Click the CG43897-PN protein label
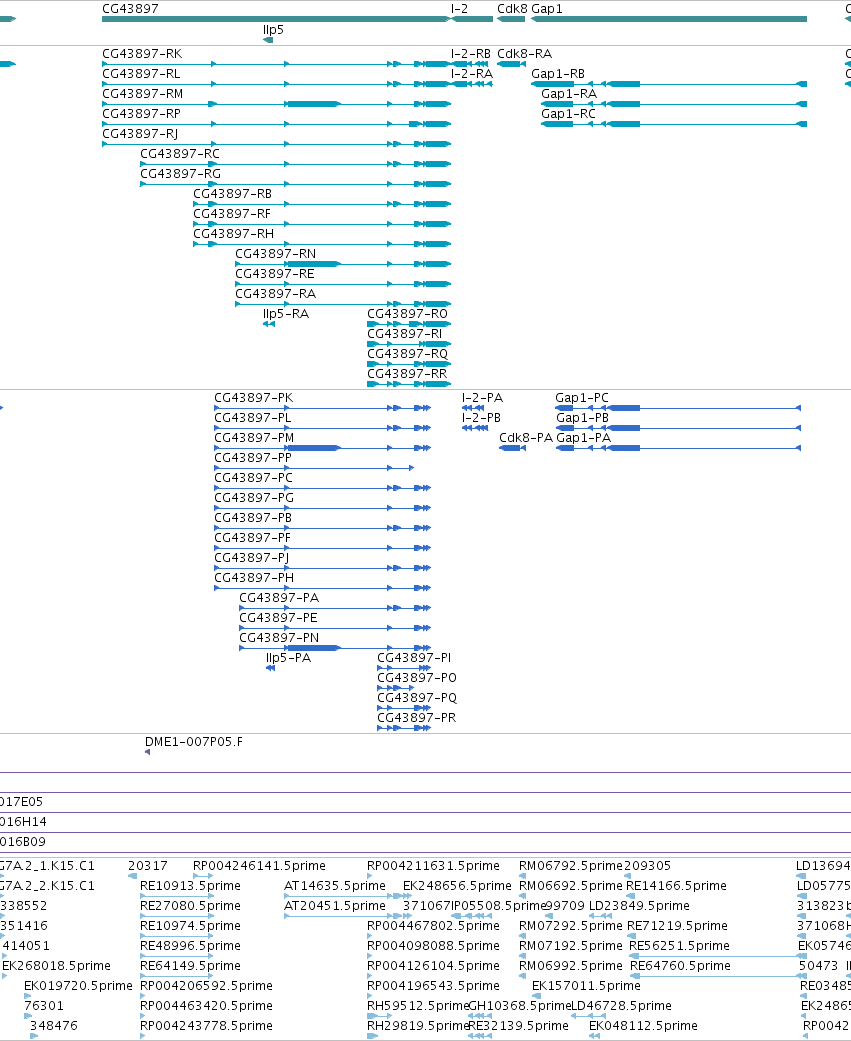The width and height of the screenshot is (851, 1041). pyautogui.click(x=279, y=637)
